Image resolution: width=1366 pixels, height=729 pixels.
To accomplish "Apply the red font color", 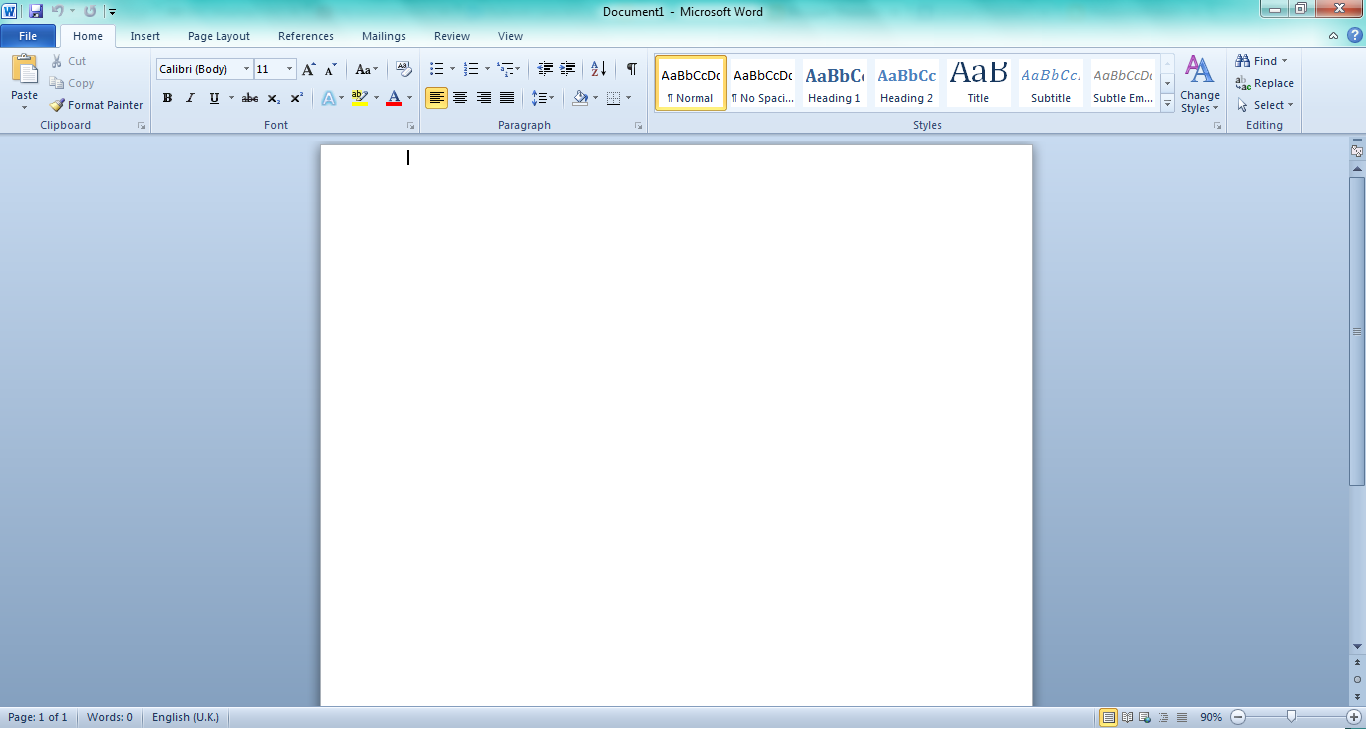I will [394, 98].
